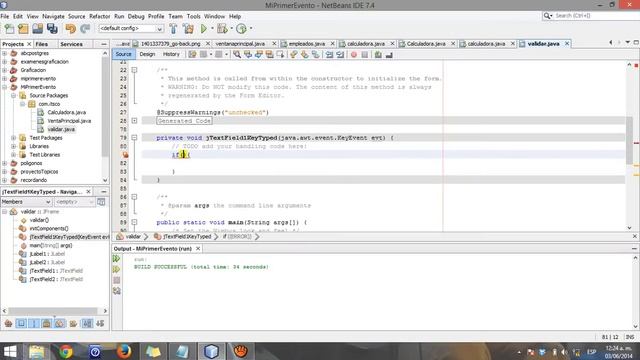Open the empleados.java editor tab
The height and width of the screenshot is (360, 640).
coord(307,44)
